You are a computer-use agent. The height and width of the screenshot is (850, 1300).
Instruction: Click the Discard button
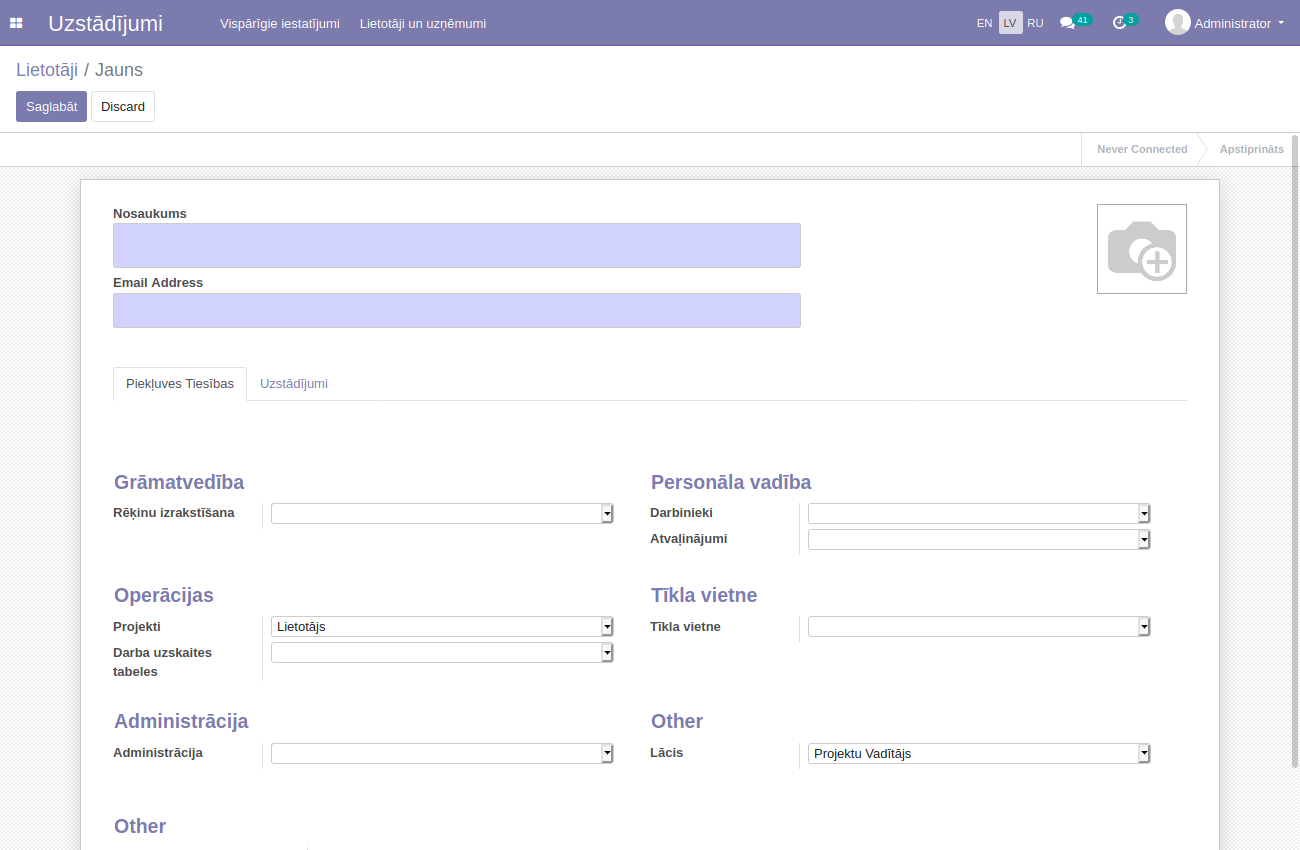coord(123,107)
